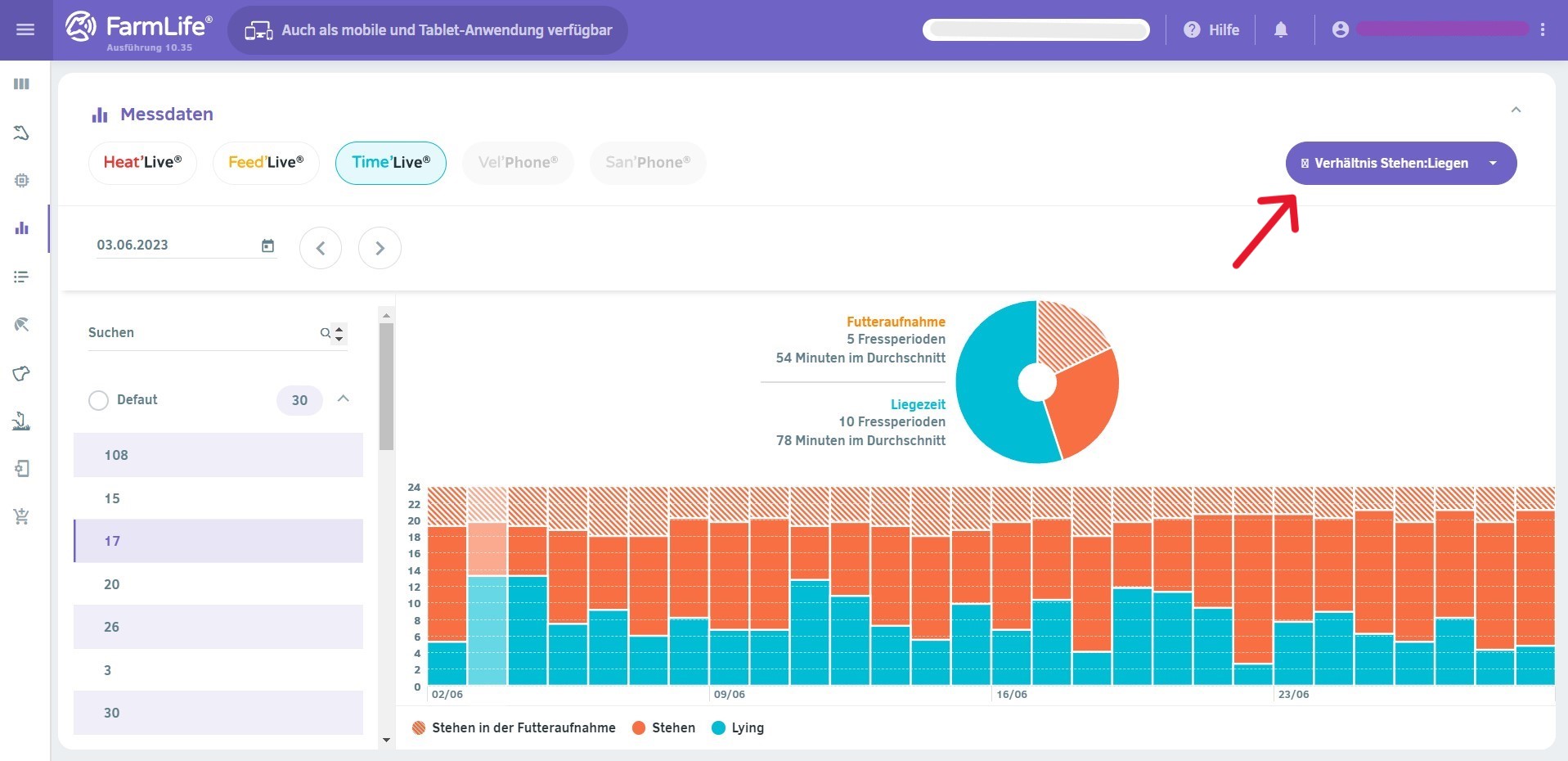The width and height of the screenshot is (1568, 761).
Task: Toggle Stehen series in chart legend
Action: [663, 727]
